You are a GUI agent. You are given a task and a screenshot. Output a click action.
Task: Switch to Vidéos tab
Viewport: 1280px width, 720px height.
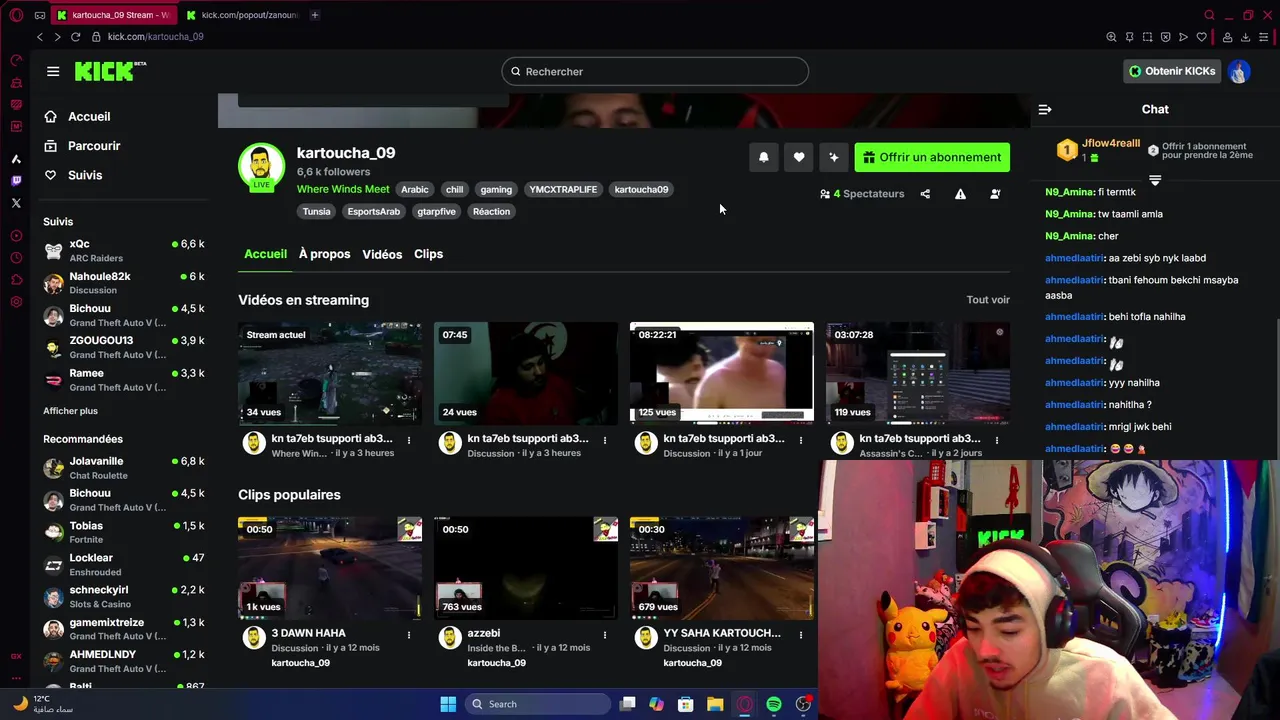click(x=382, y=254)
